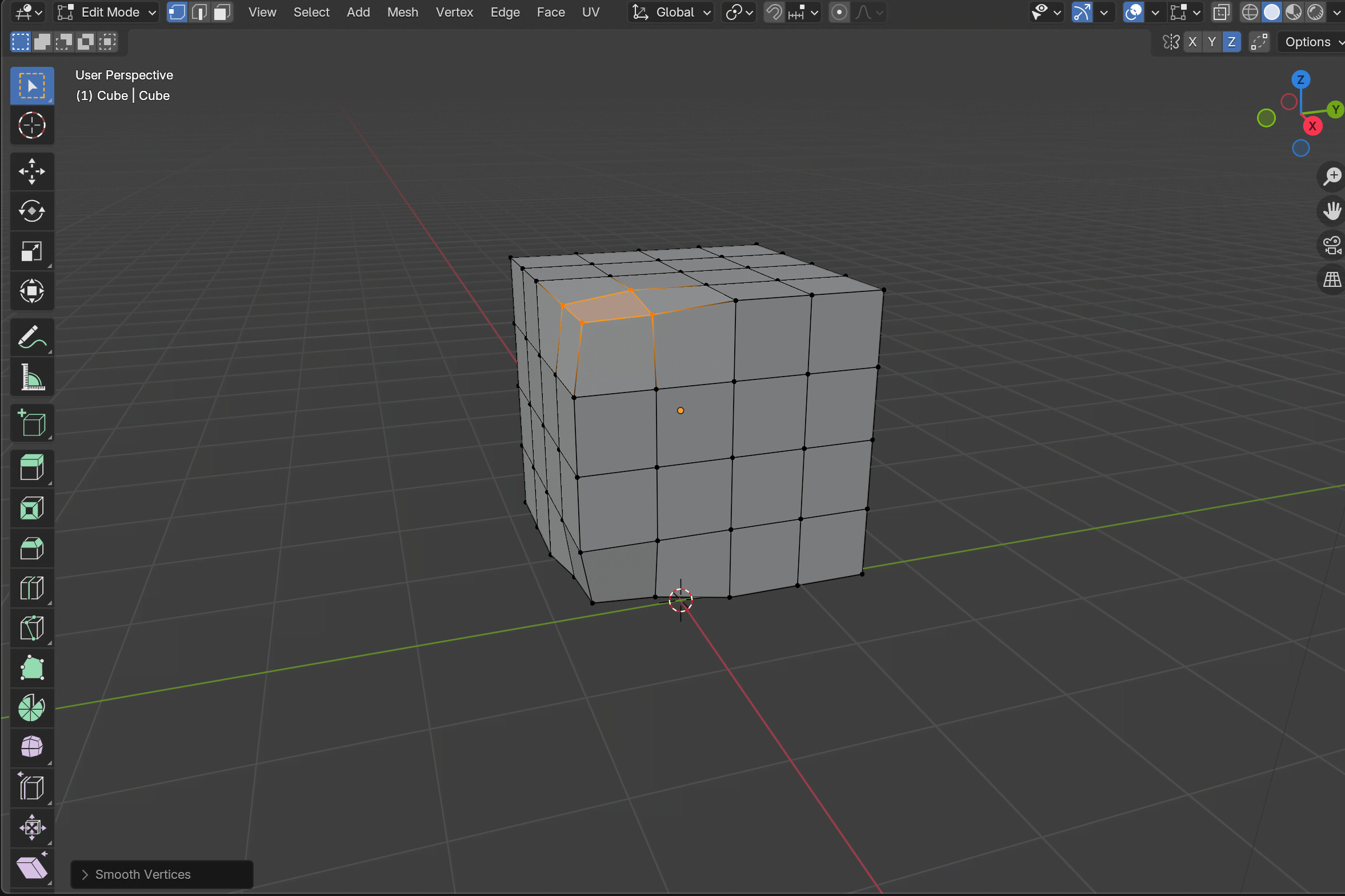This screenshot has height=896, width=1345.
Task: Select the Knife tool
Action: 32,629
